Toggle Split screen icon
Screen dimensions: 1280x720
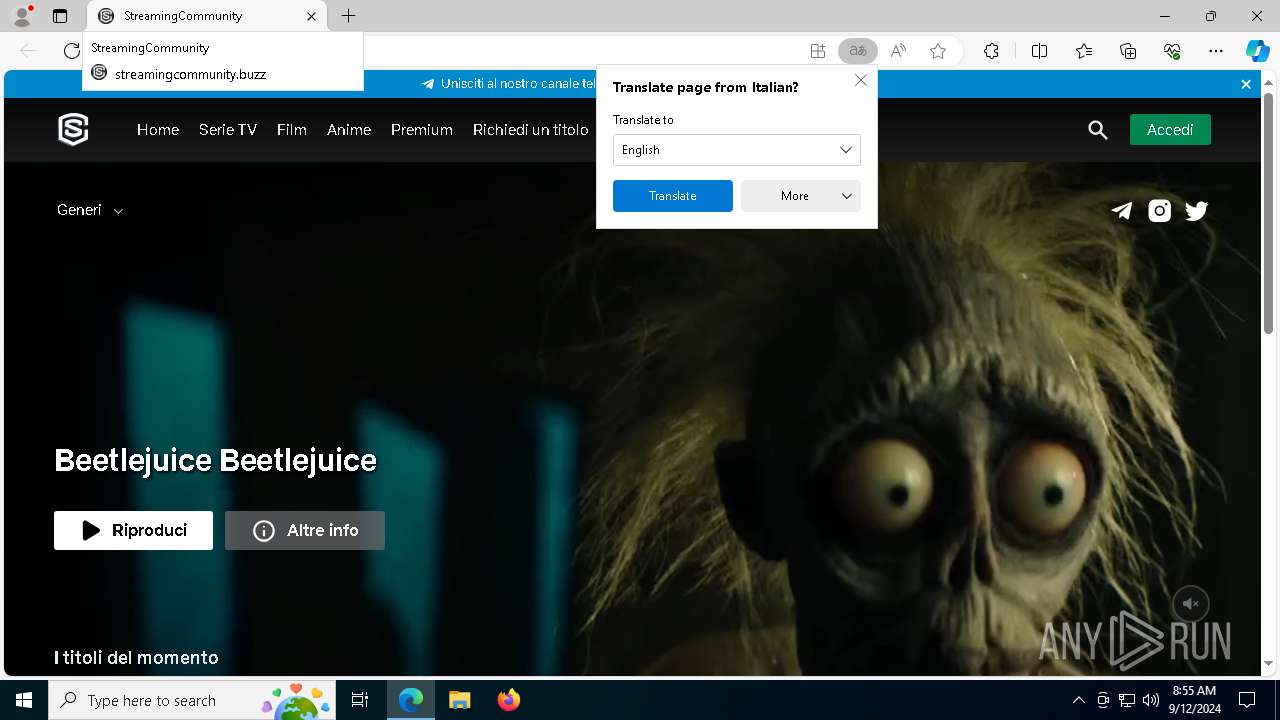pos(1039,51)
